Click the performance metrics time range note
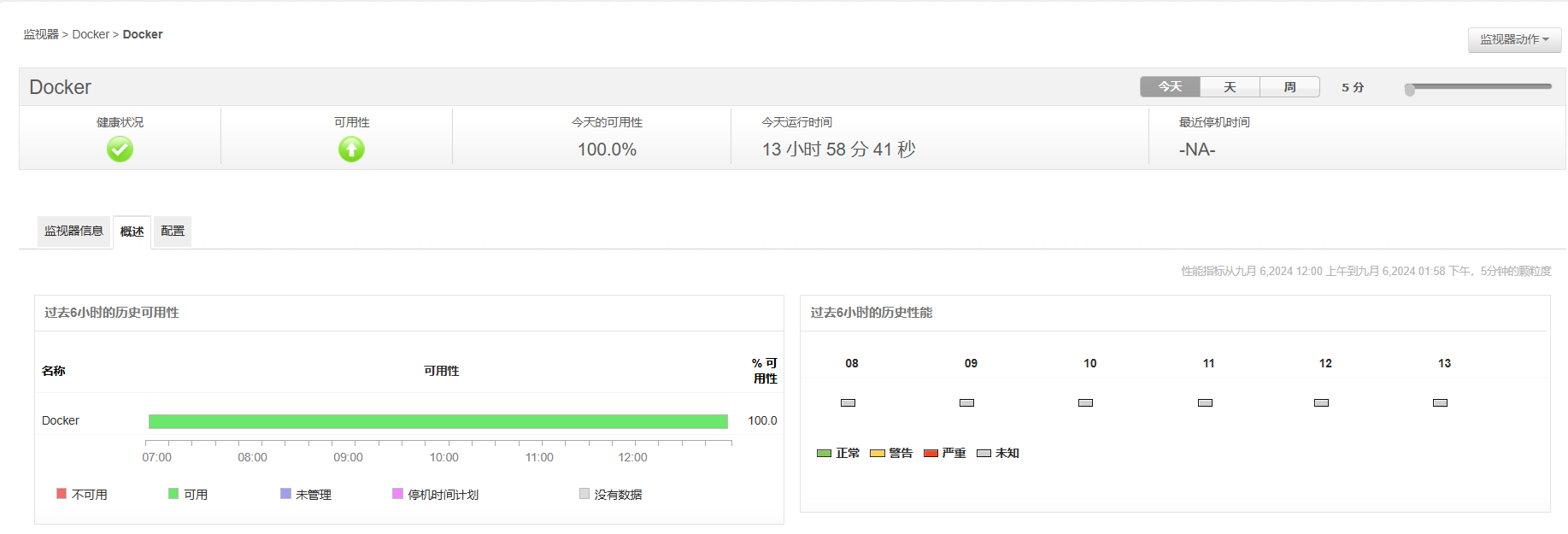This screenshot has width=1568, height=534. click(1366, 271)
